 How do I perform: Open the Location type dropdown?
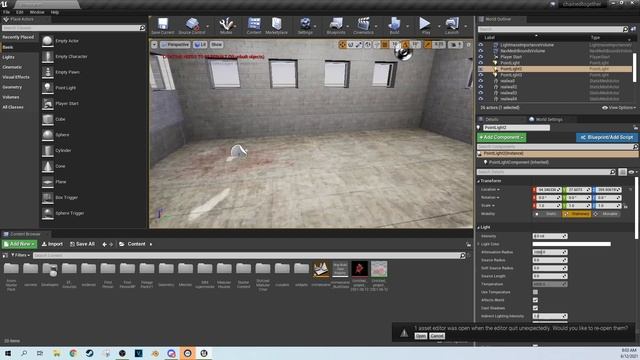click(490, 190)
